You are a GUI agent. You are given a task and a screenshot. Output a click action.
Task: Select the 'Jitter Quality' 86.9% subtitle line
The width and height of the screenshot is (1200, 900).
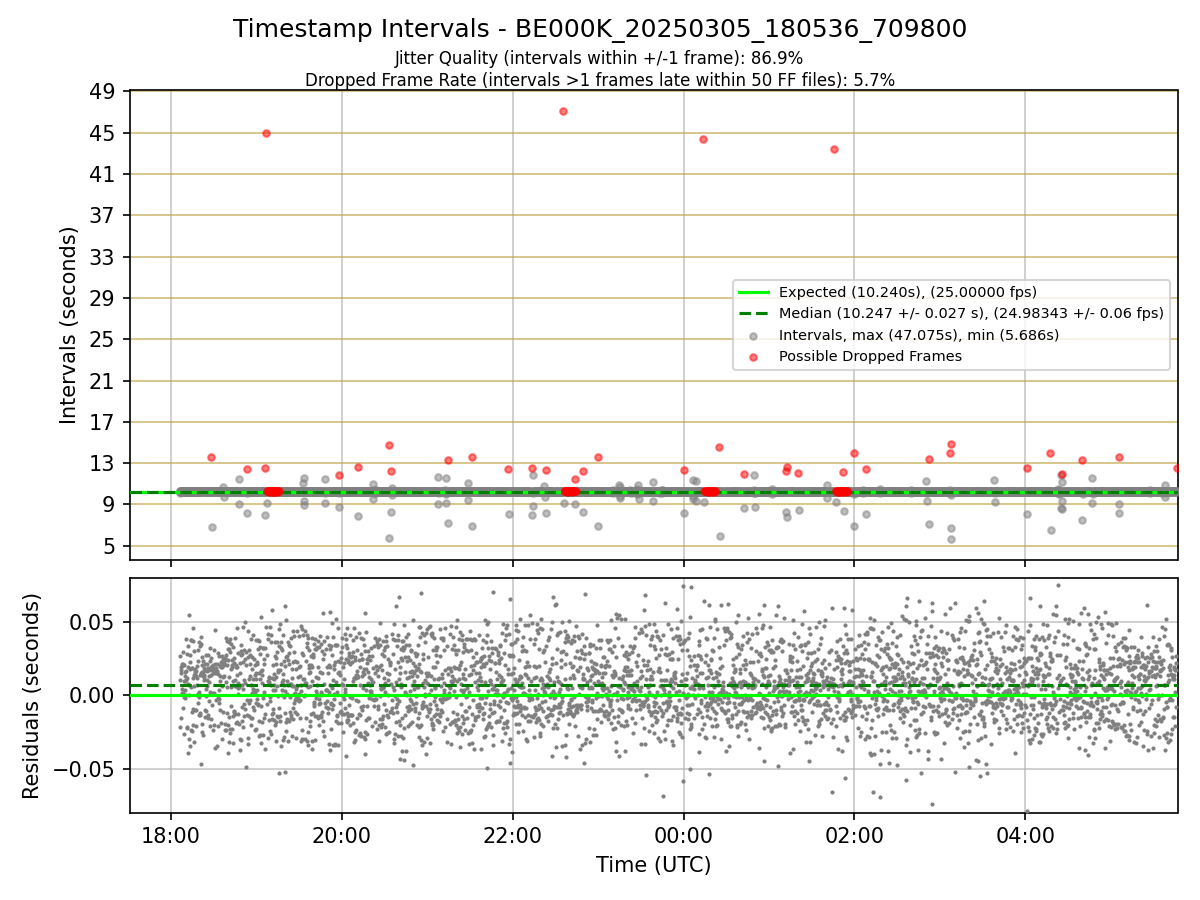[x=599, y=58]
